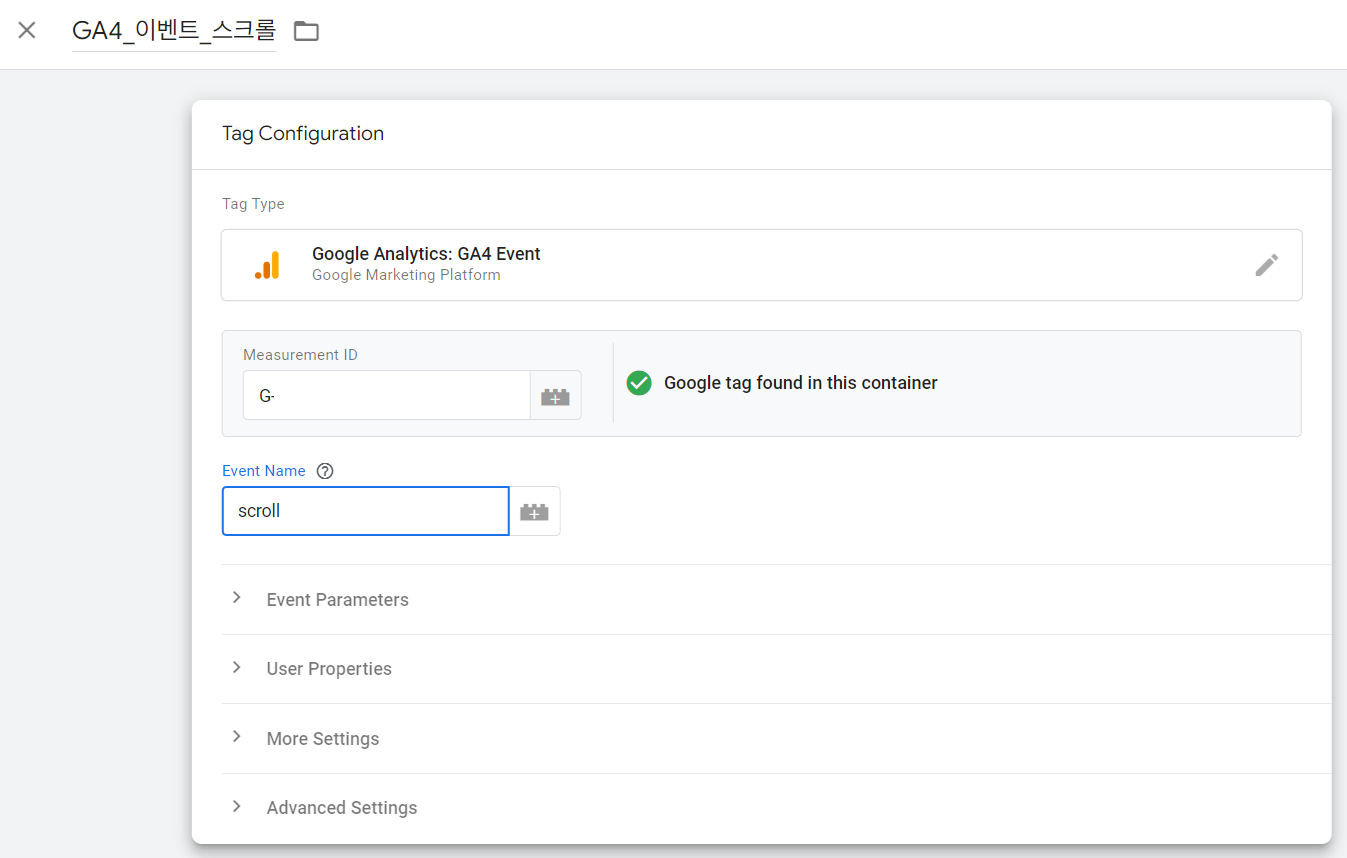Click the pencil icon to edit tag type
Screen dimensions: 1347x858
pyautogui.click(x=1267, y=265)
